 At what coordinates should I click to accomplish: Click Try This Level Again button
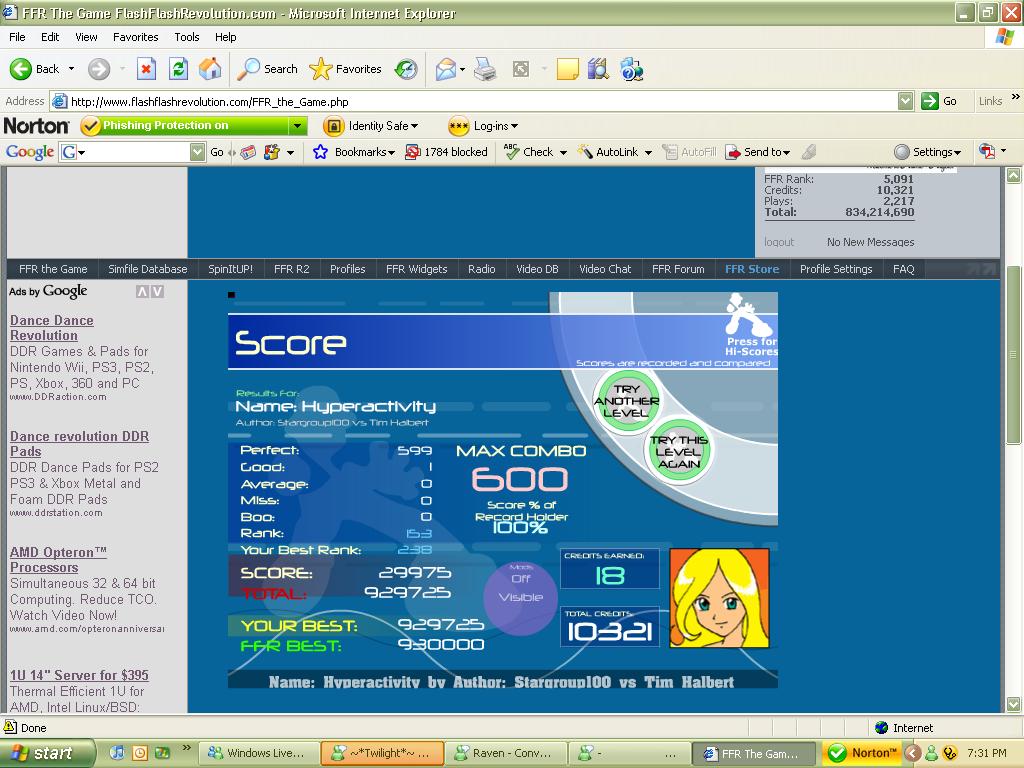click(x=679, y=451)
